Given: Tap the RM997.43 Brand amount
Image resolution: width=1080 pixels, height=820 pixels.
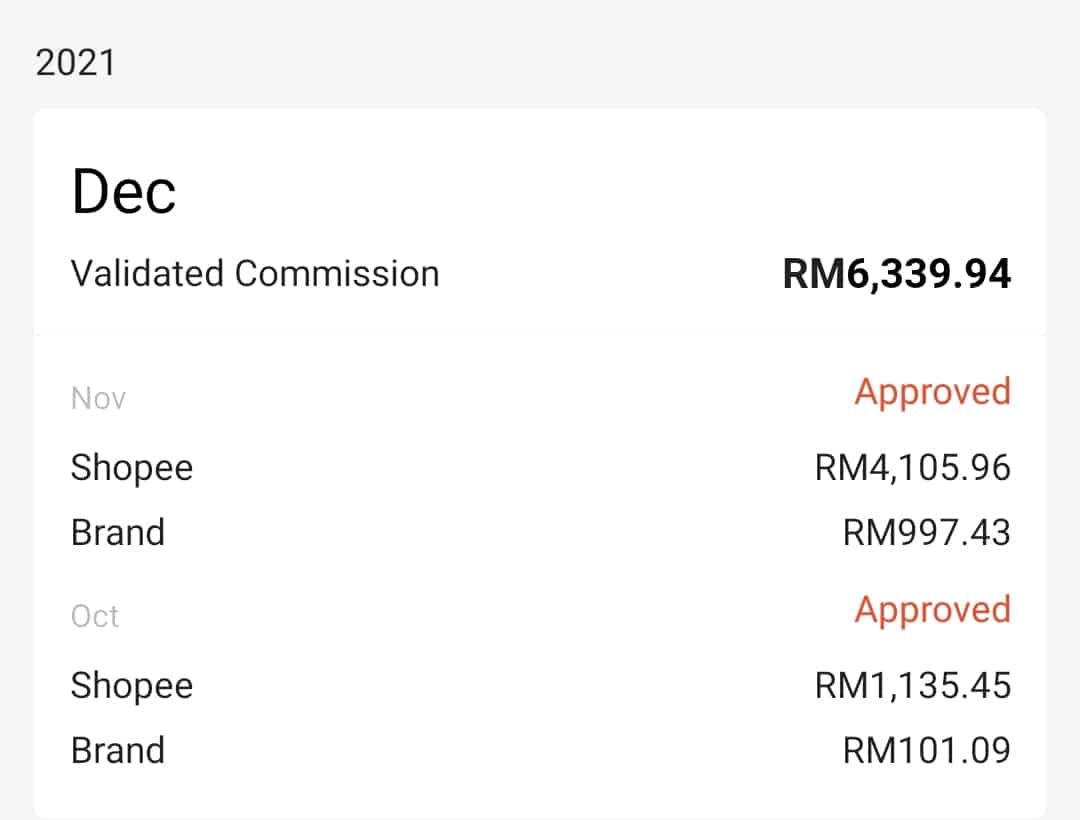Looking at the screenshot, I should 927,532.
